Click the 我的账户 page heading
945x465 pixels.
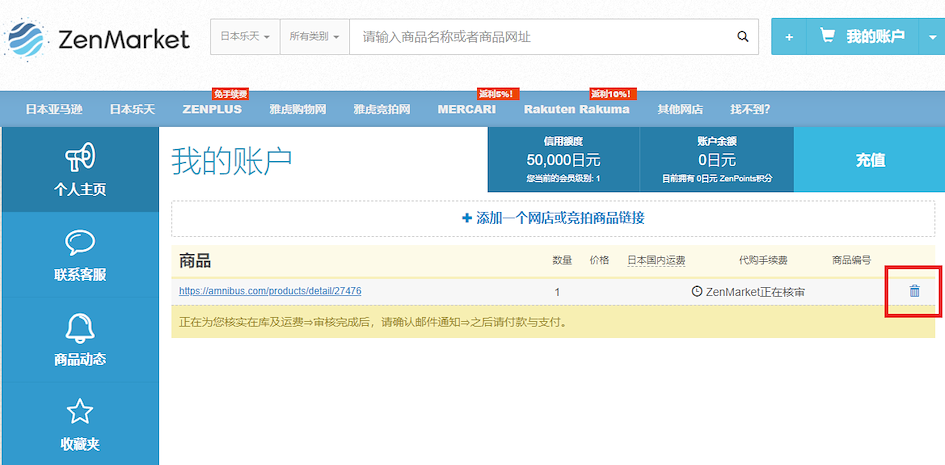[232, 161]
